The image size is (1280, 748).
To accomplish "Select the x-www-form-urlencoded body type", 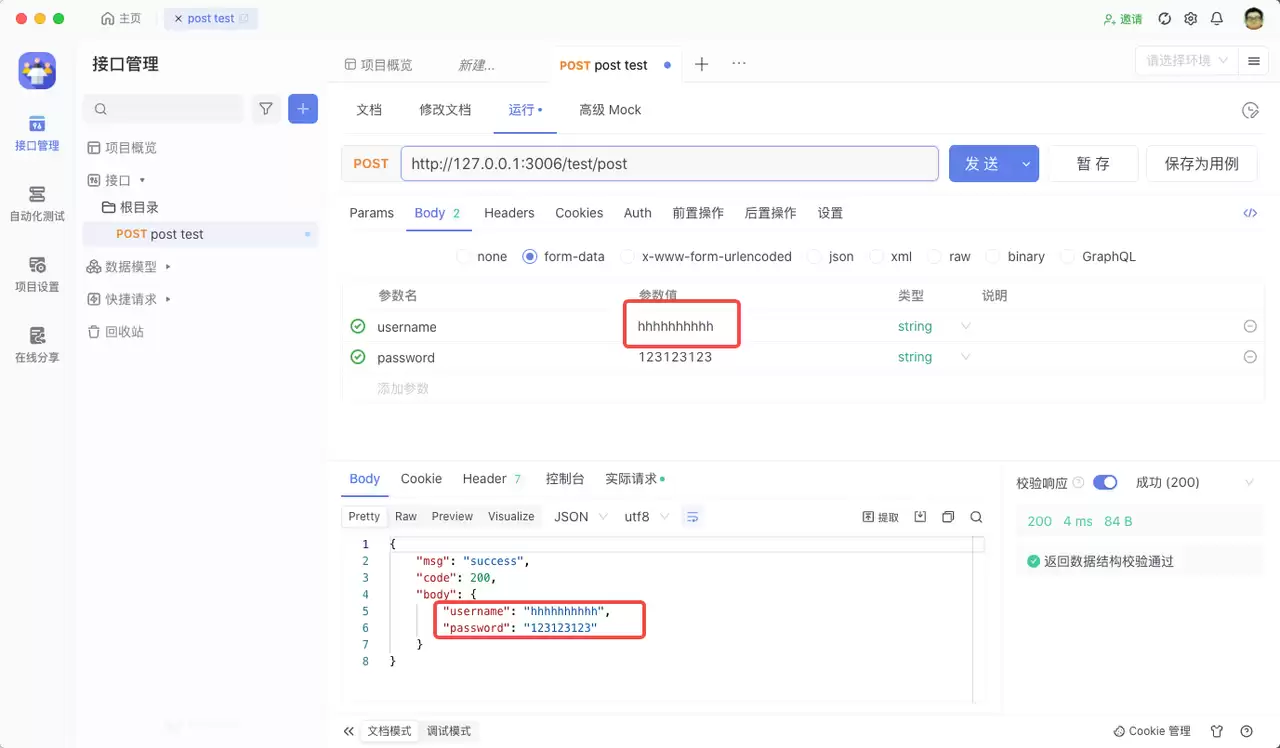I will 706,257.
